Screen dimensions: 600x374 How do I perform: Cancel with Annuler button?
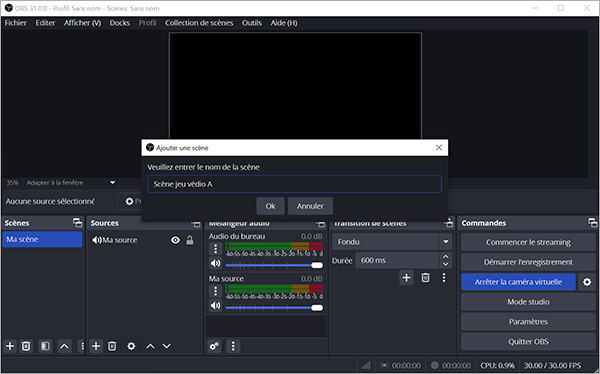click(x=310, y=206)
